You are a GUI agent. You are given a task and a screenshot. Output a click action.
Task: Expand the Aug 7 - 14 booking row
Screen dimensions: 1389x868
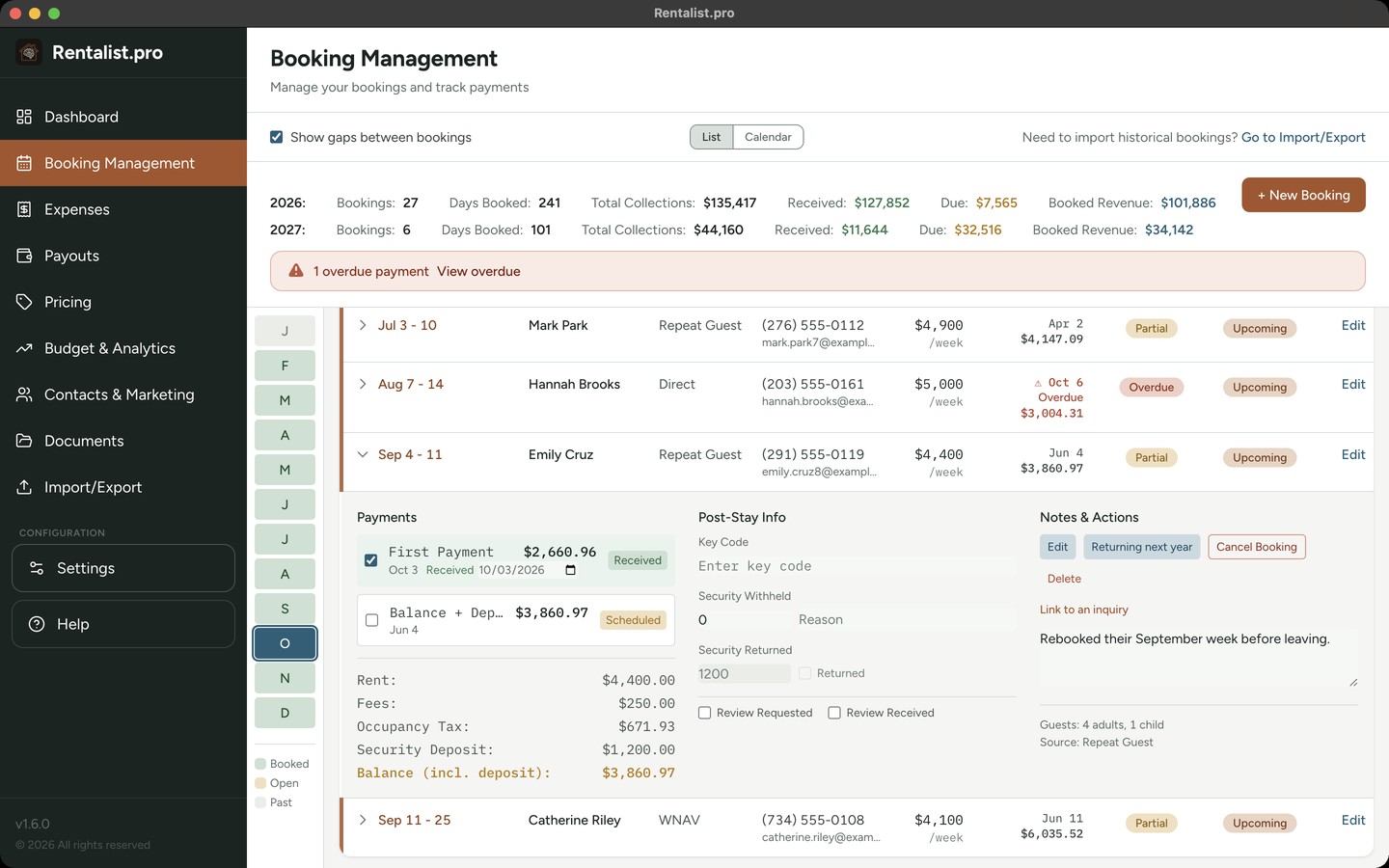coord(363,384)
